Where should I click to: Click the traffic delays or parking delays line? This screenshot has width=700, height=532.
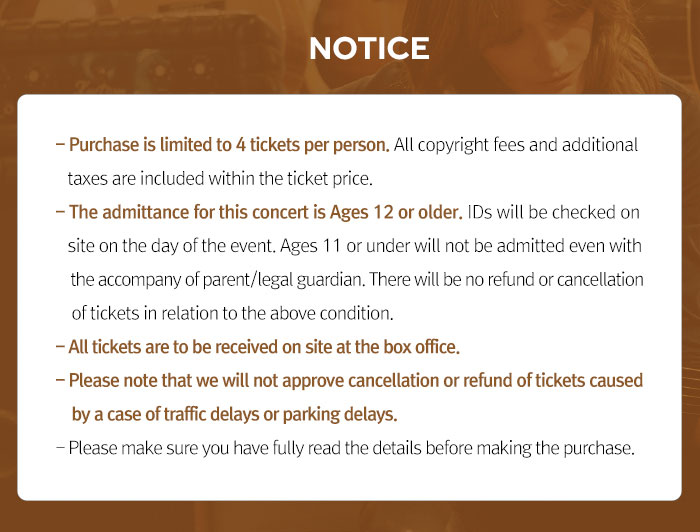(x=235, y=414)
